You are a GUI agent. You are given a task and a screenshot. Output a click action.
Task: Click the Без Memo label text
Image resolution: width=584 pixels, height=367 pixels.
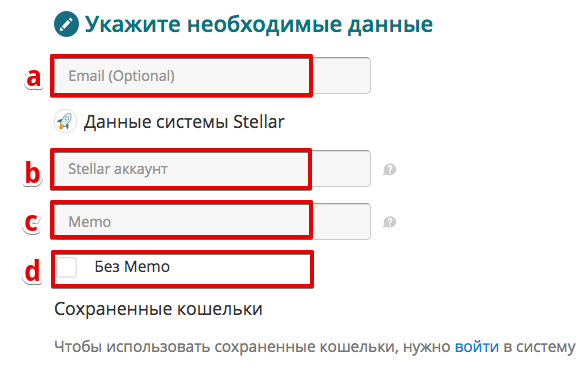(132, 267)
